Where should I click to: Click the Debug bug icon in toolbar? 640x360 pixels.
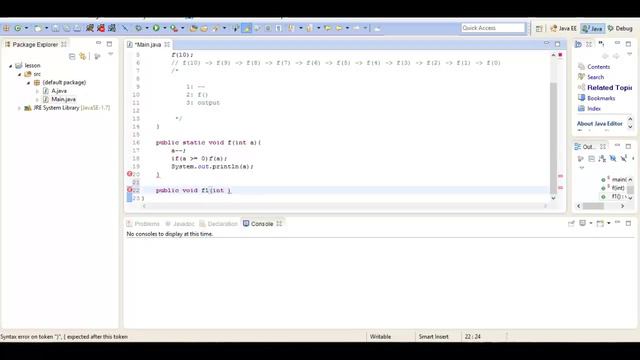[x=138, y=28]
